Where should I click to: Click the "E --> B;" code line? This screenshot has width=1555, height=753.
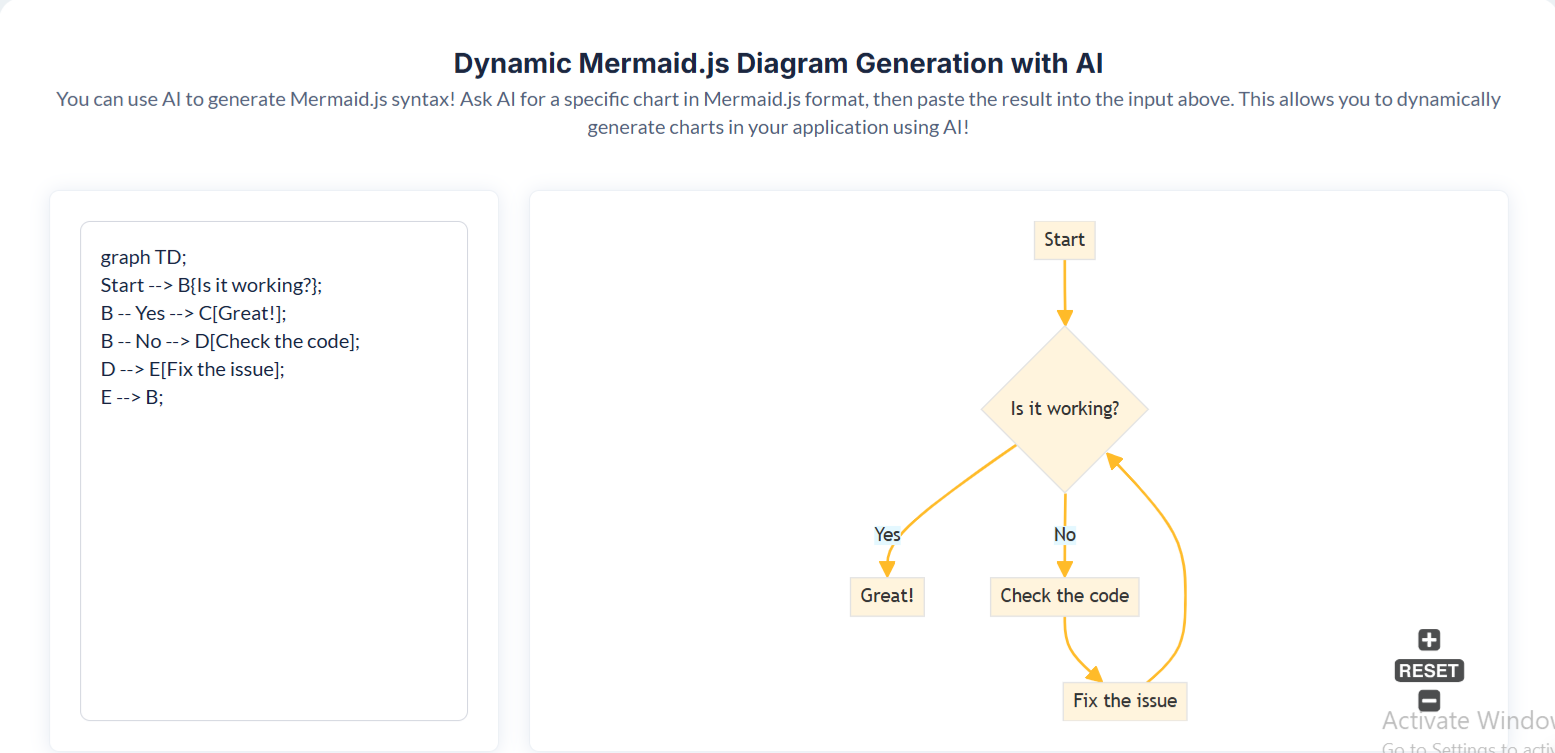point(131,397)
